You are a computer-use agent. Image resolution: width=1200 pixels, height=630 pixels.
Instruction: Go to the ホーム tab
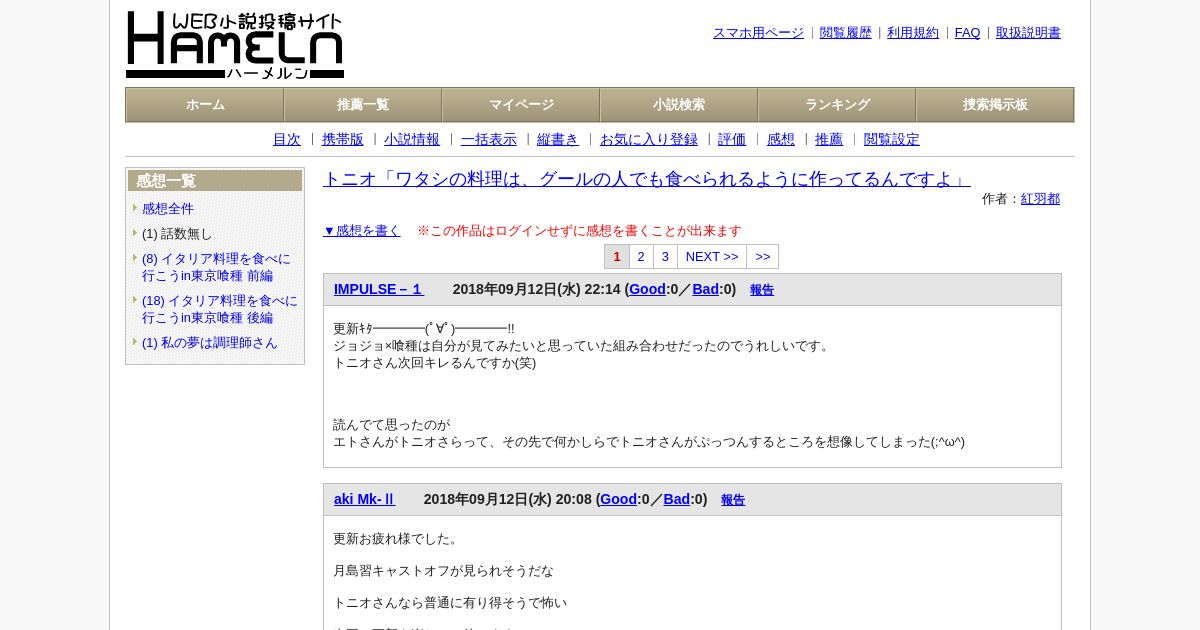click(x=205, y=105)
